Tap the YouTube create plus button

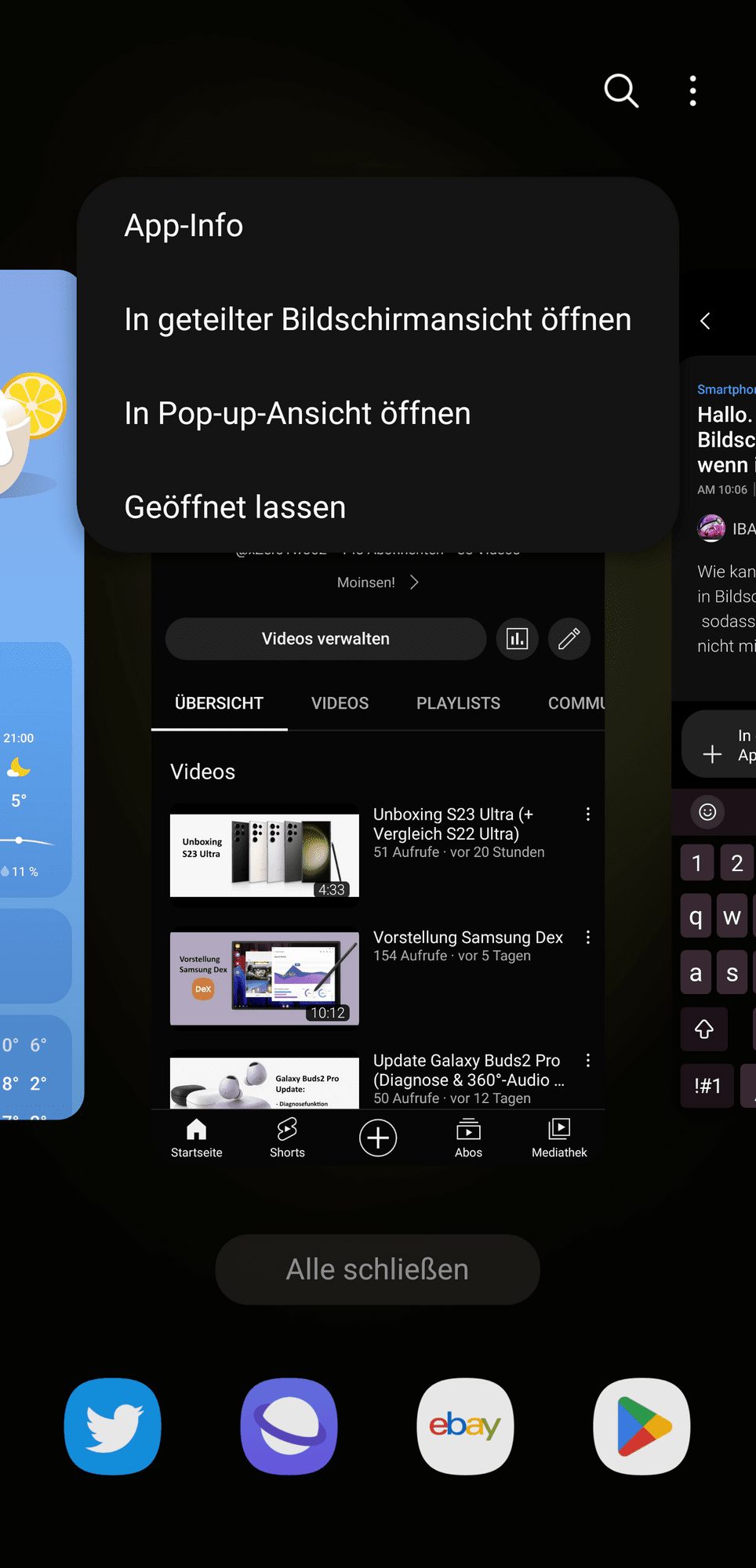pos(378,1138)
